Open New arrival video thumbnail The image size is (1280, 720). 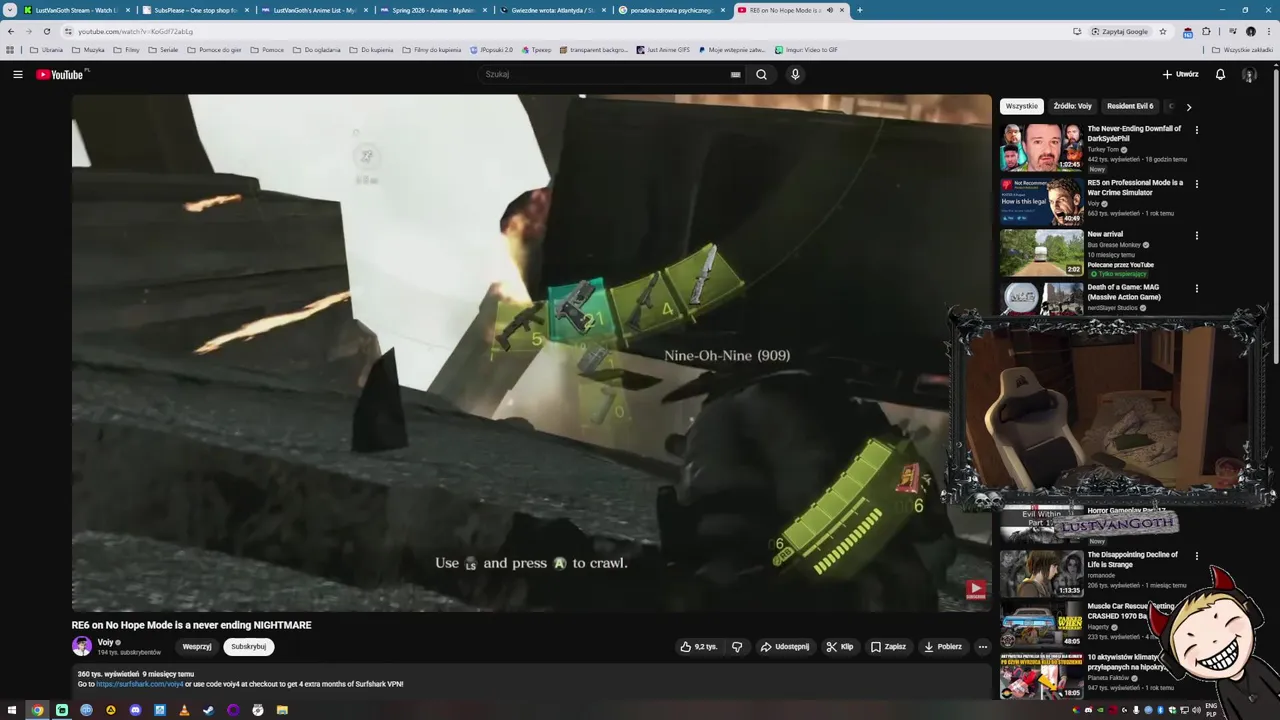[x=1042, y=253]
